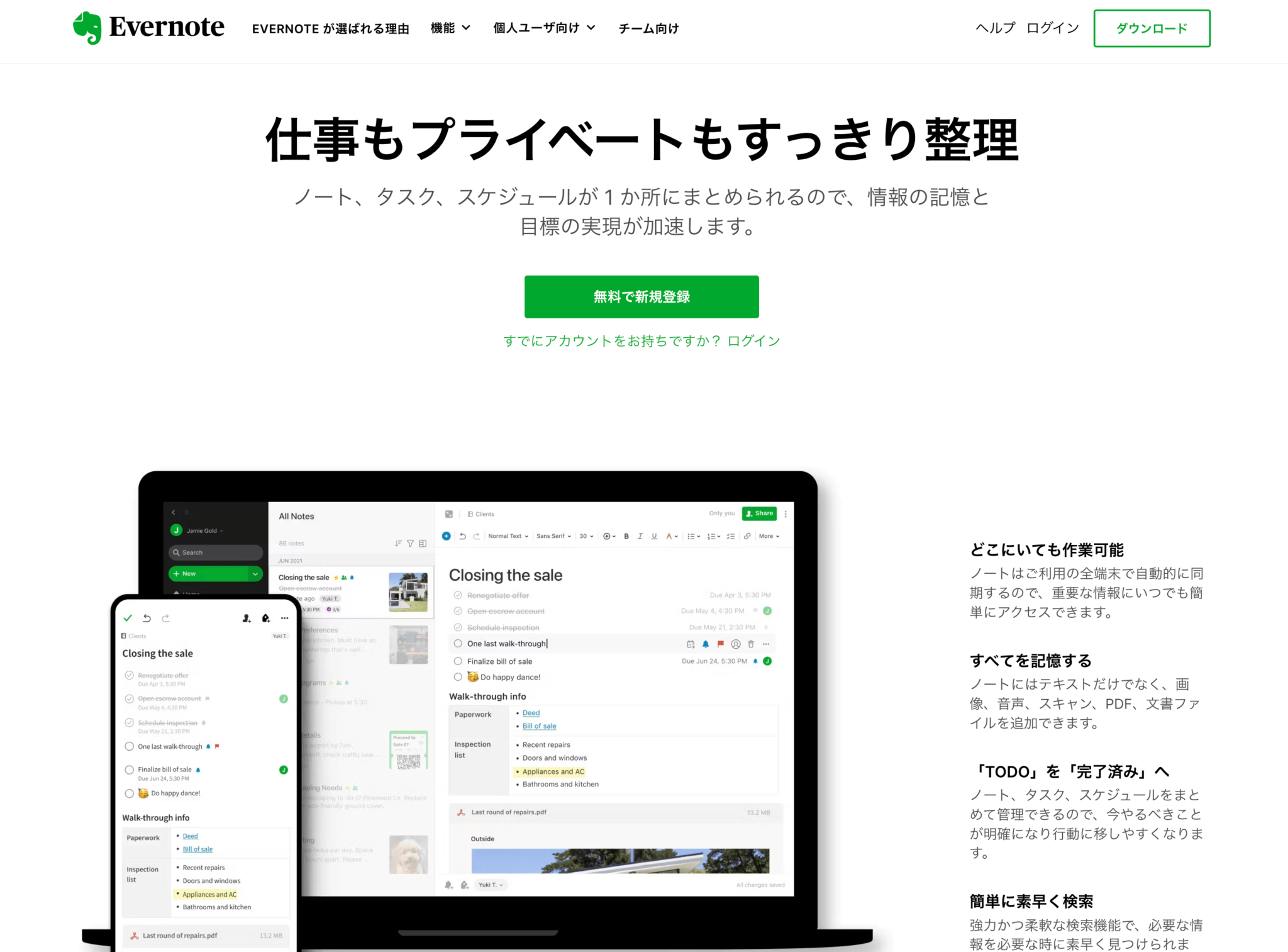Click the Search field in app sidebar

[216, 552]
